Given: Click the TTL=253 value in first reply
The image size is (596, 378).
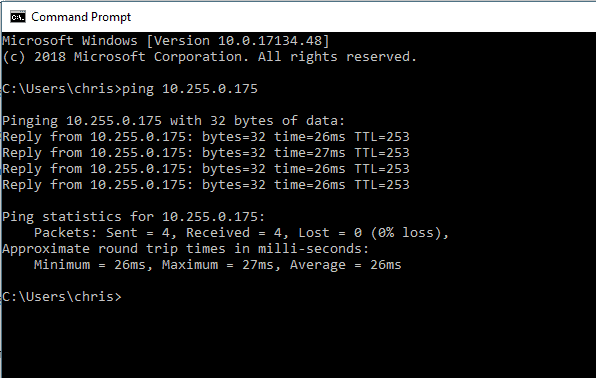Looking at the screenshot, I should 382,137.
